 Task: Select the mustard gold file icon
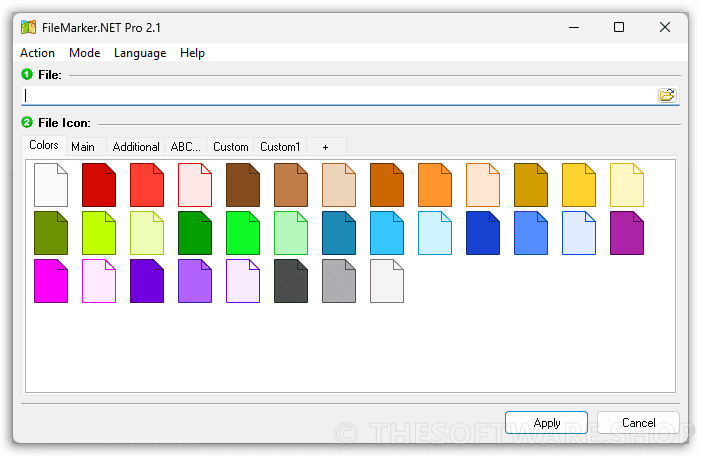531,185
